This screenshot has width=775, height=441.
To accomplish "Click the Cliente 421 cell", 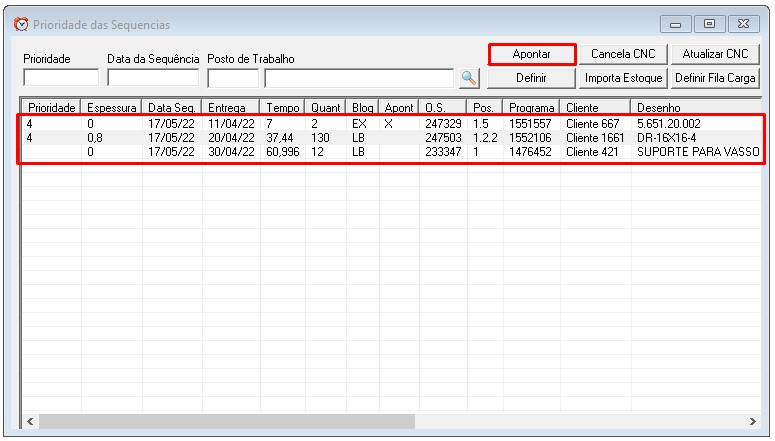I will click(592, 152).
